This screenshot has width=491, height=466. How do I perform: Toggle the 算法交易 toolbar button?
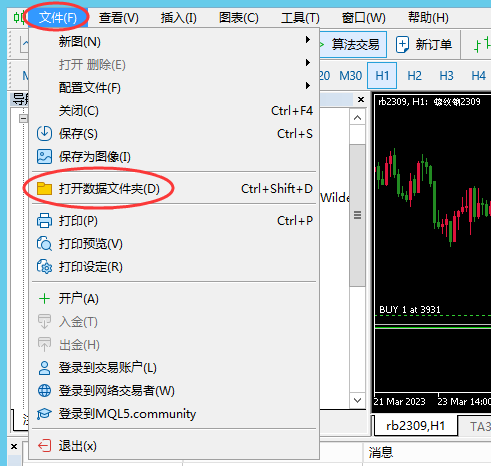click(353, 44)
